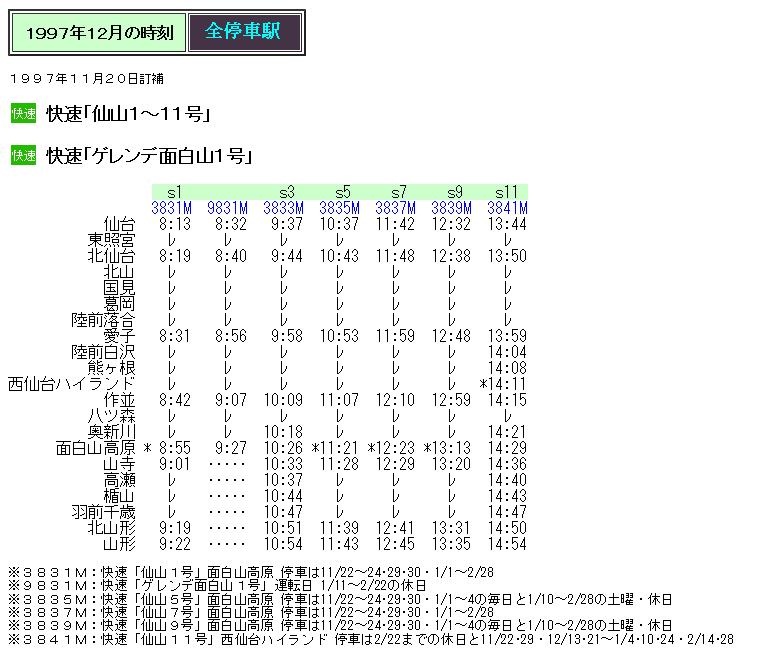This screenshot has width=760, height=653.
Task: Click the 北山 station name
Action: coord(119,272)
